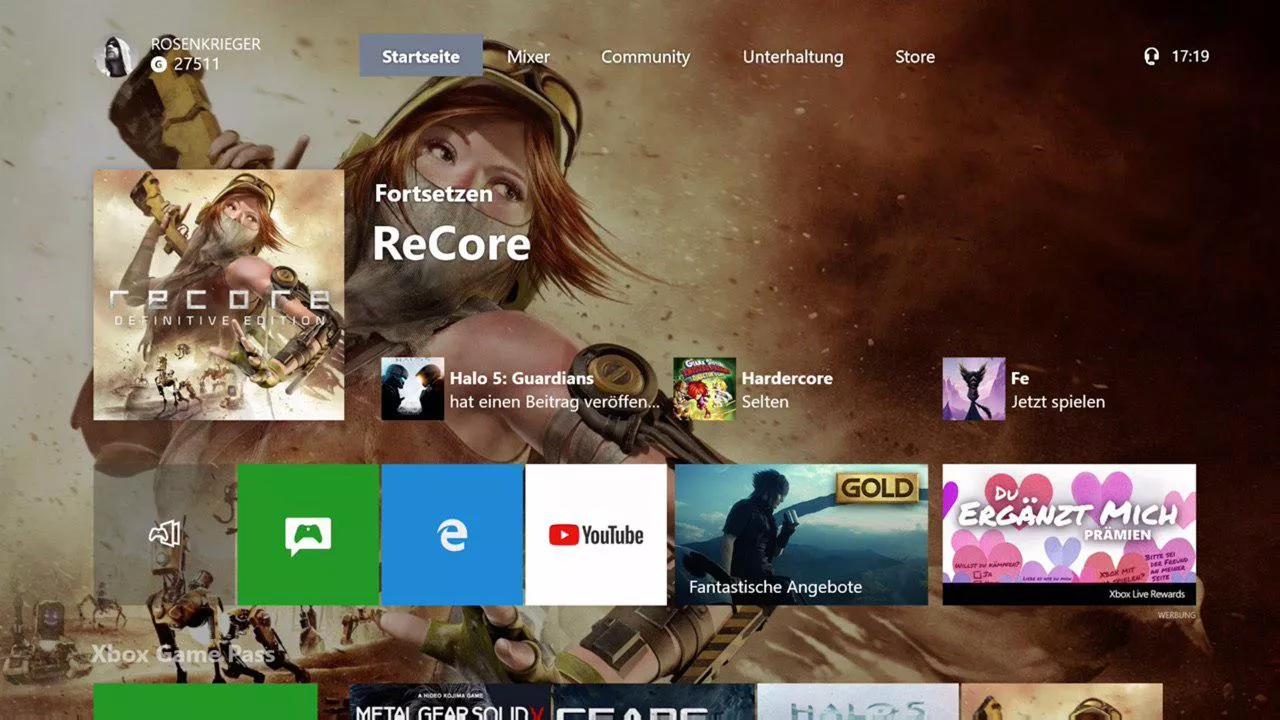1280x720 pixels.
Task: Click the Gamerscore G icon
Action: pyautogui.click(x=158, y=64)
